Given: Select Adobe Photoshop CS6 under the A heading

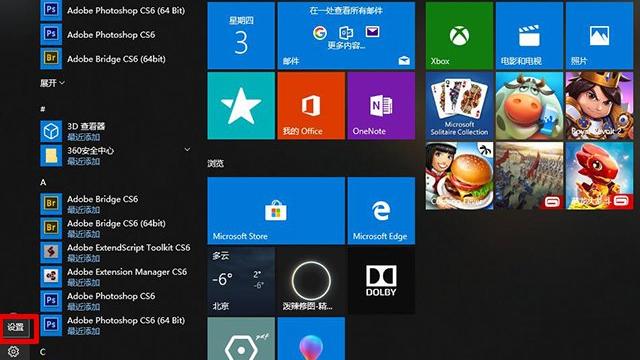Looking at the screenshot, I should (116, 300).
